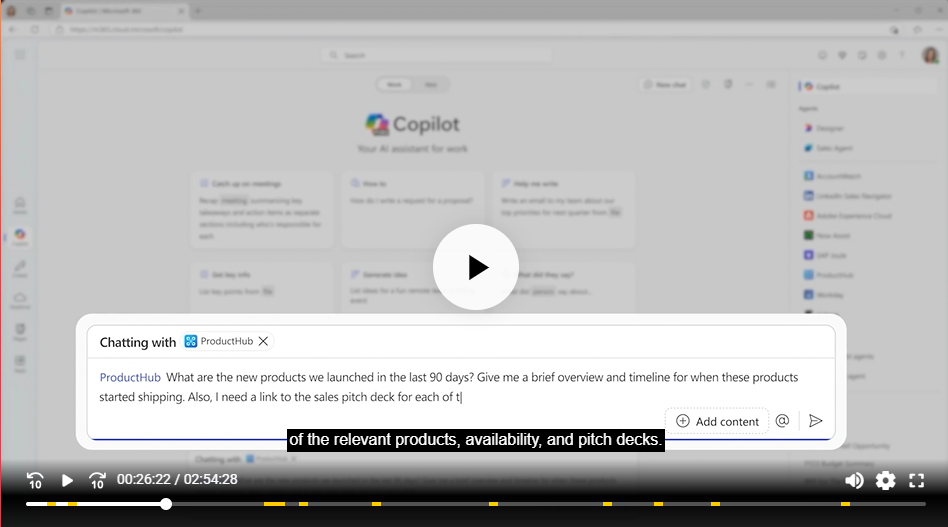Click Add content button
The width and height of the screenshot is (948, 527).
tap(717, 421)
